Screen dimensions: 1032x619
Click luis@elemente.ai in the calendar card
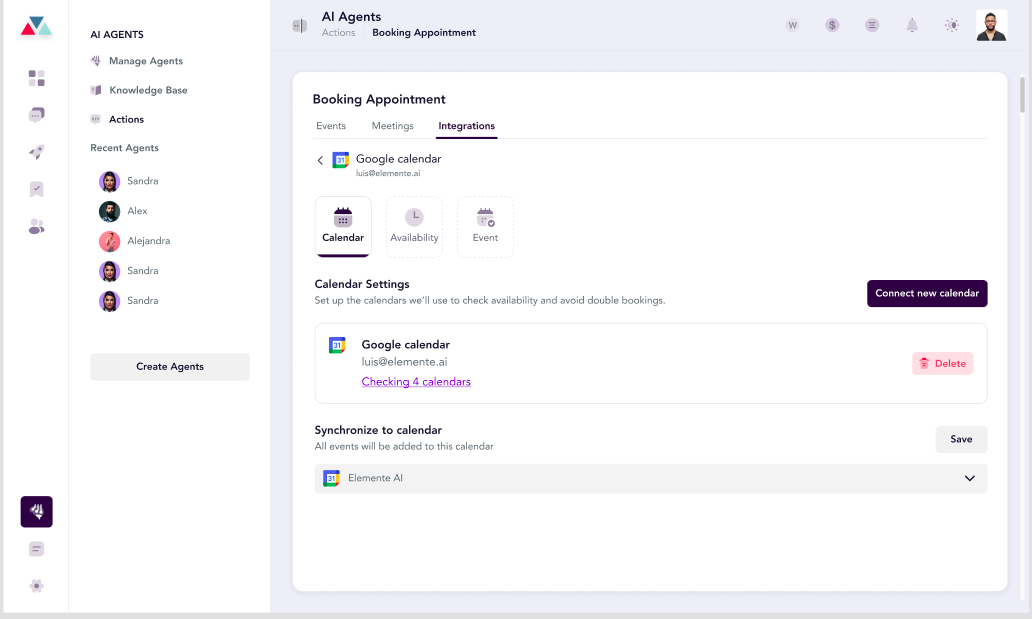click(x=404, y=362)
